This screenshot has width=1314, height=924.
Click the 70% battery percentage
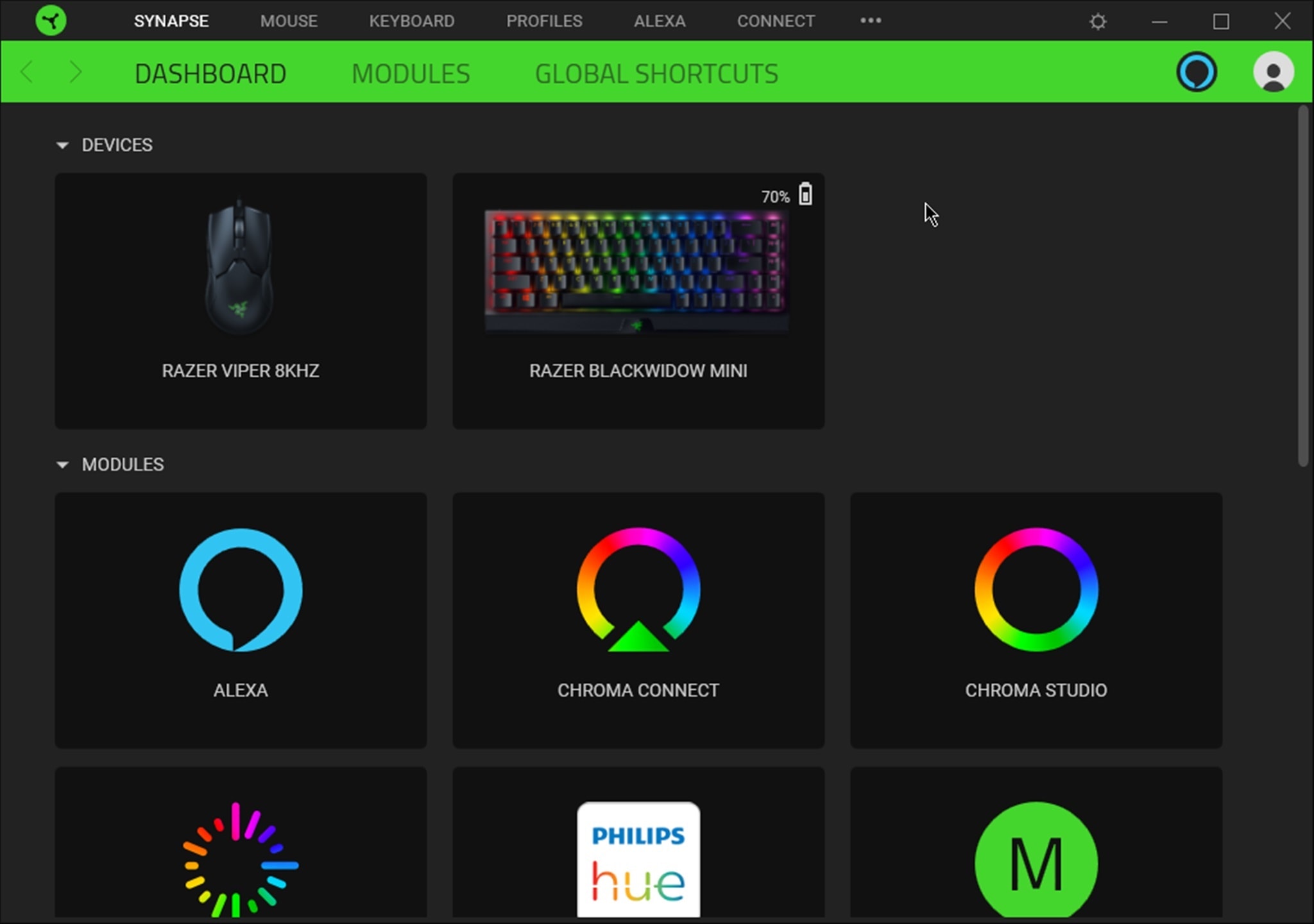click(x=775, y=197)
